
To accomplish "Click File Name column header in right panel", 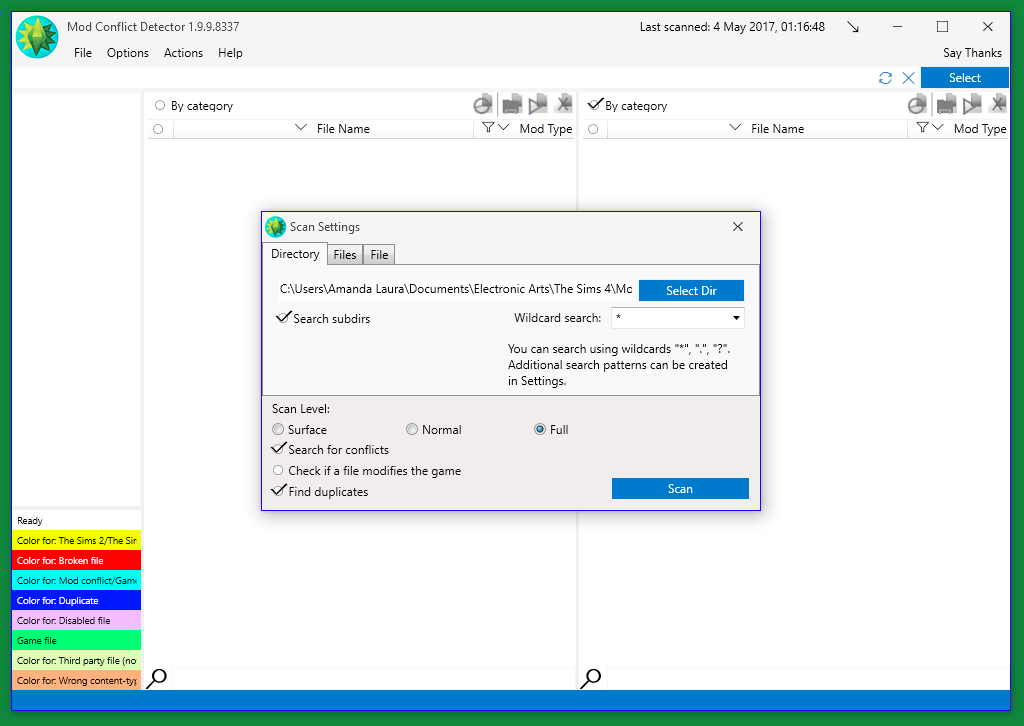I will 777,129.
